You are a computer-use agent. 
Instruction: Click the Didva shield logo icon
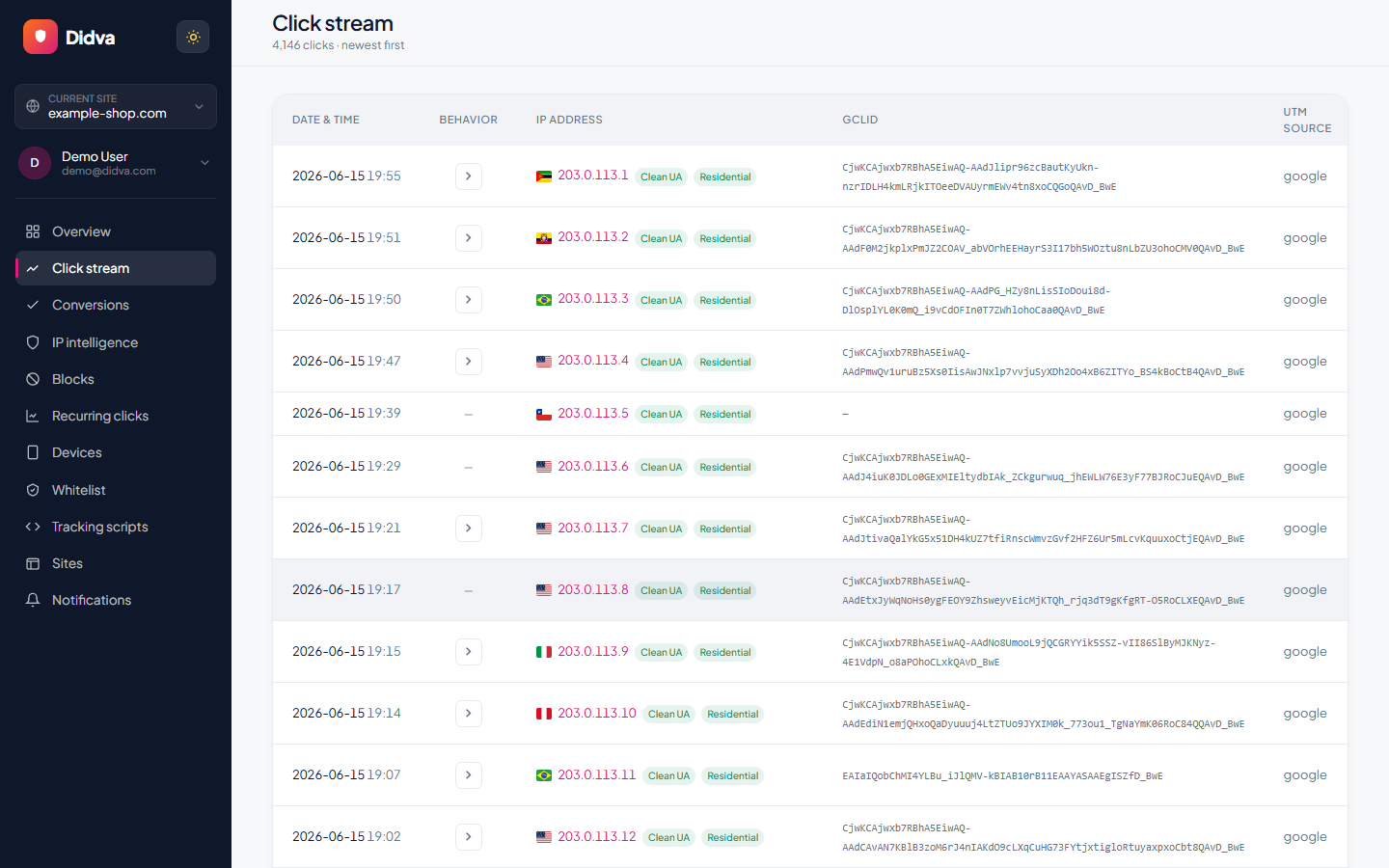point(41,37)
